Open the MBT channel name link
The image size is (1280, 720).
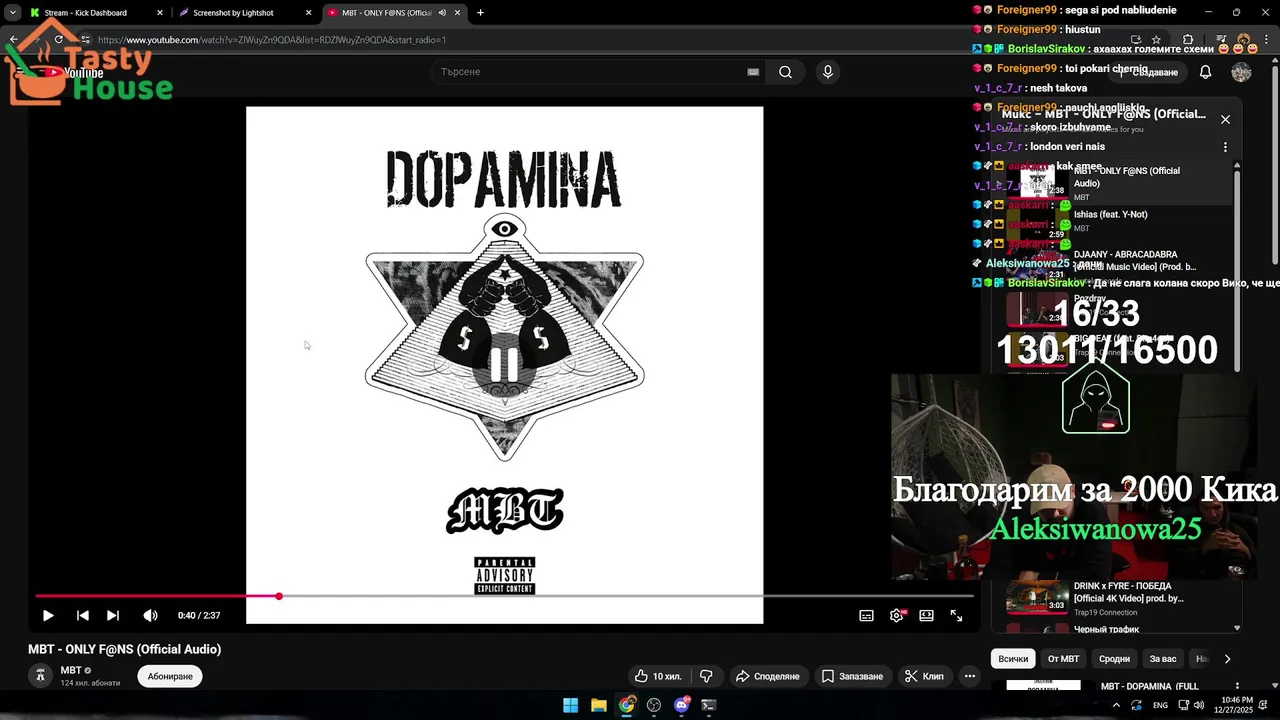71,671
